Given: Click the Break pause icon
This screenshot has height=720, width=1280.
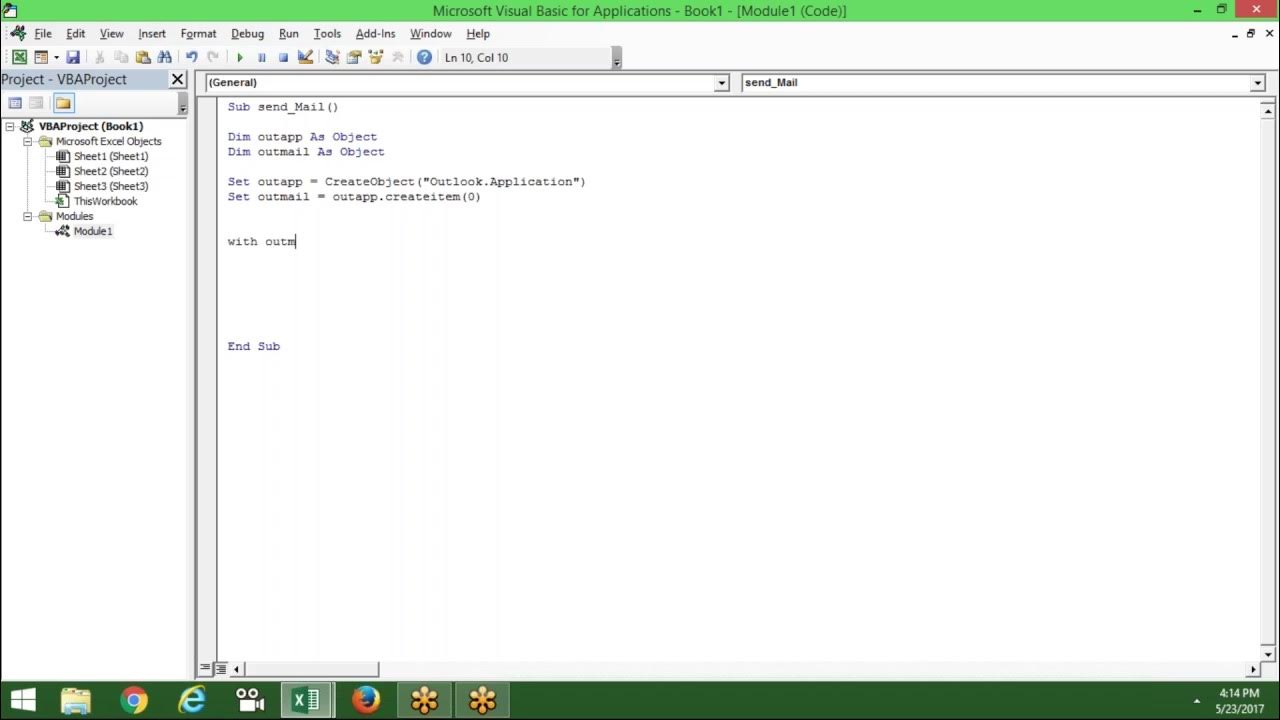Looking at the screenshot, I should (x=262, y=58).
